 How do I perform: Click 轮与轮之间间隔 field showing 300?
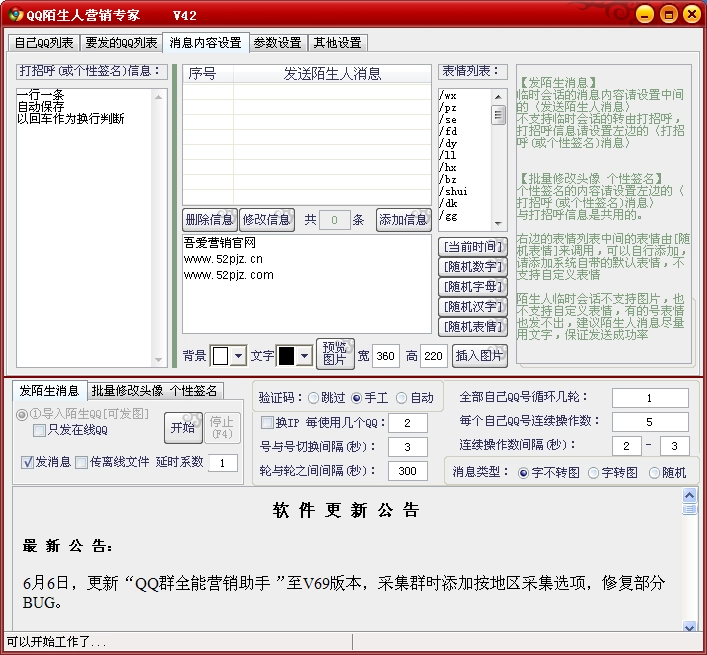408,471
